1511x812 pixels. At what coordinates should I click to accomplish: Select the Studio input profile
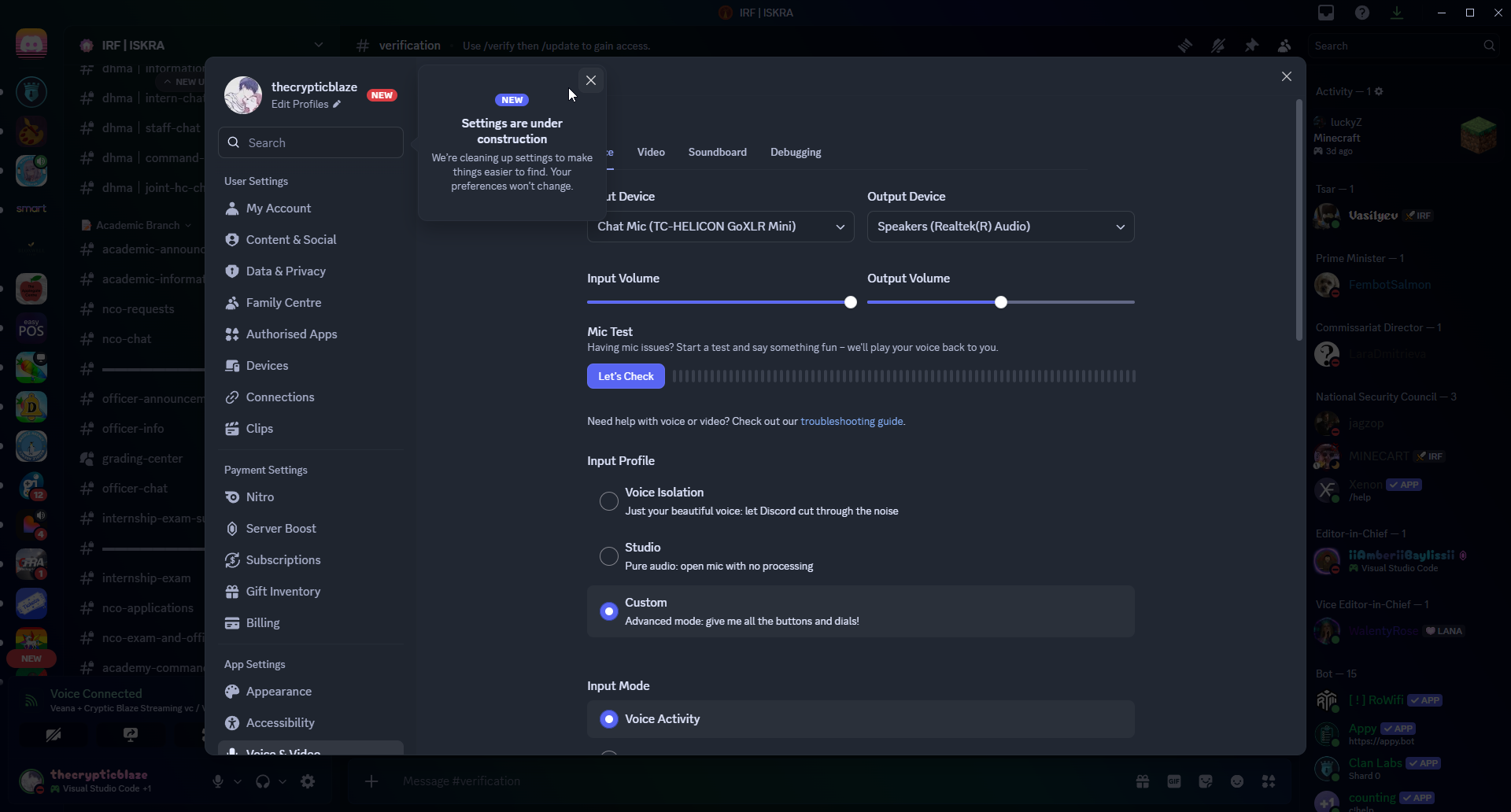[608, 556]
